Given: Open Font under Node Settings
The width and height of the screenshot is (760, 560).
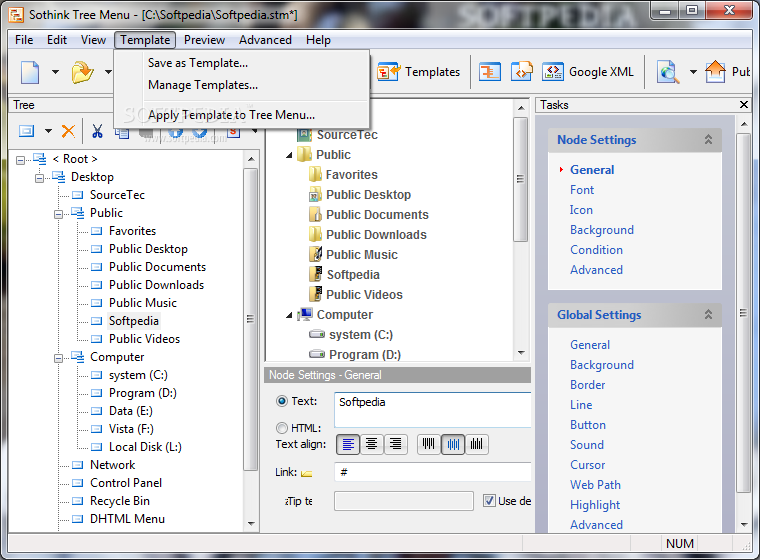Looking at the screenshot, I should pyautogui.click(x=582, y=190).
